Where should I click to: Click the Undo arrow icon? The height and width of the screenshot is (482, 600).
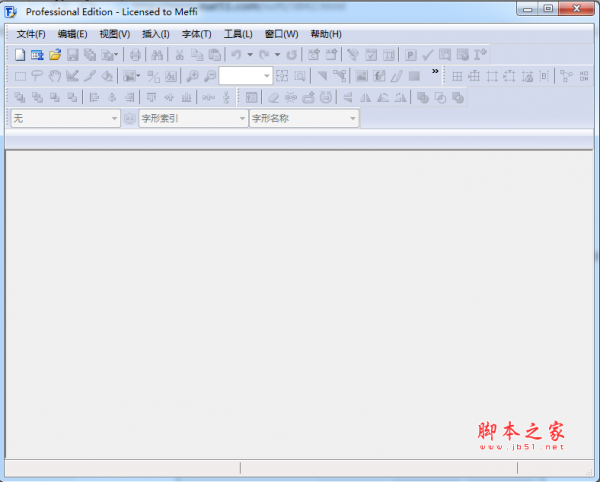pyautogui.click(x=236, y=55)
